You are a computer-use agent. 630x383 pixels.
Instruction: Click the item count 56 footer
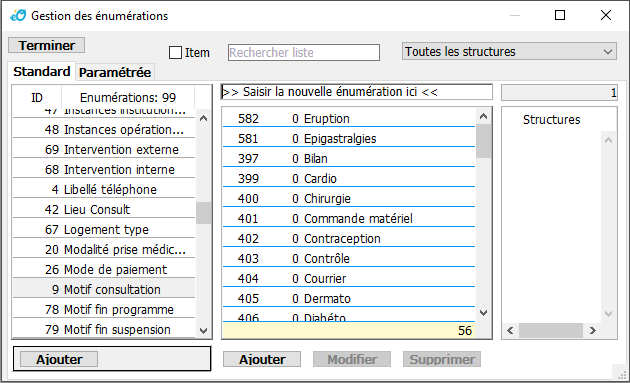click(349, 330)
